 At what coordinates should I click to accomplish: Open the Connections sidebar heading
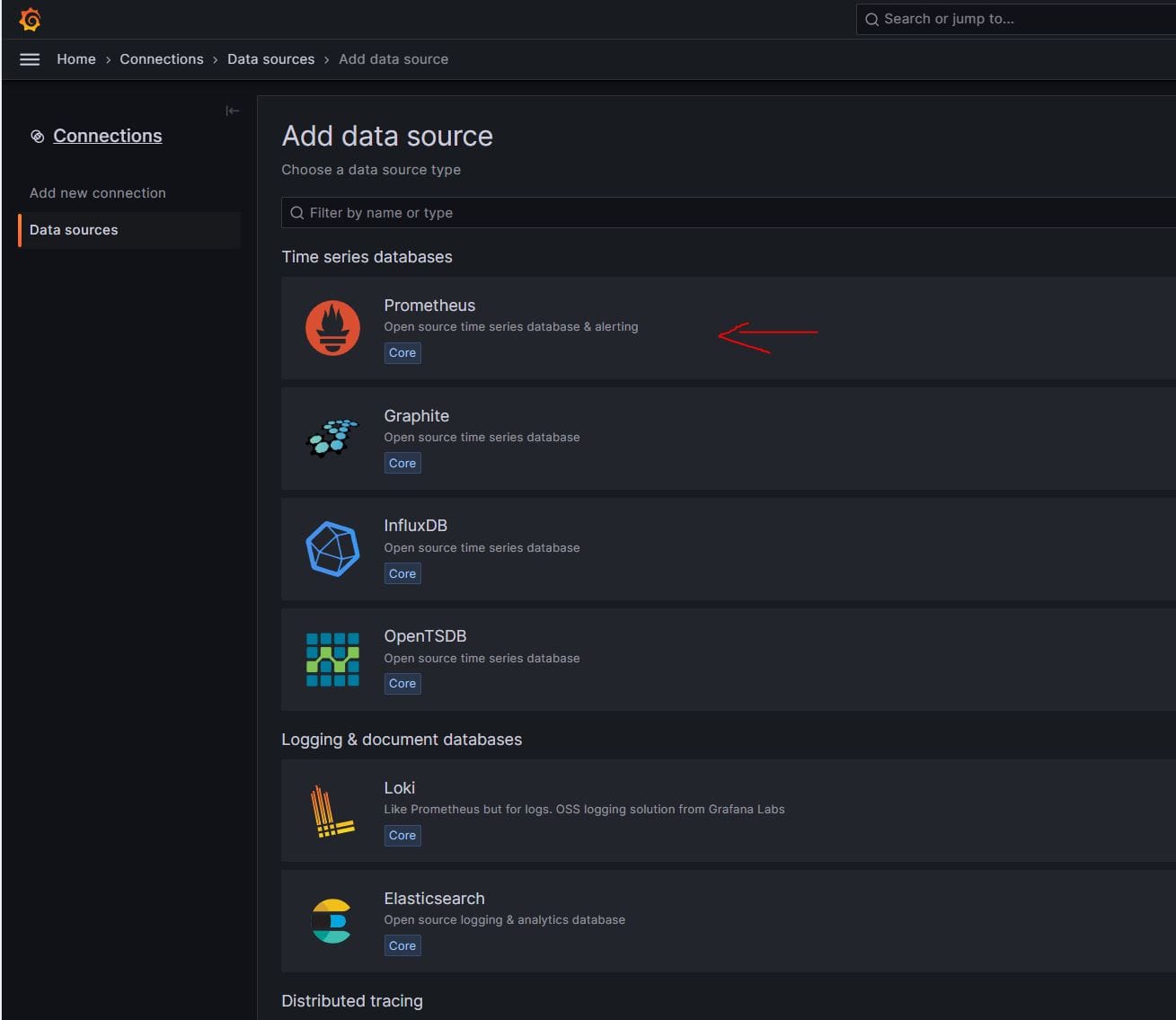pos(108,136)
